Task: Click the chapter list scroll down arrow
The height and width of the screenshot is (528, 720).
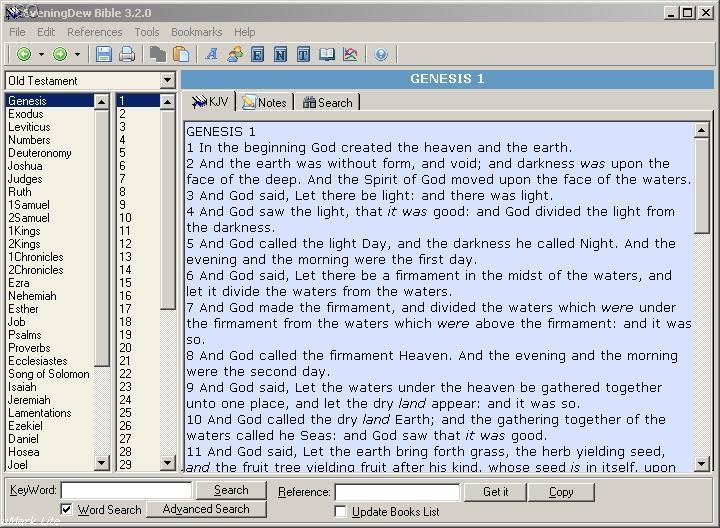Action: [x=168, y=462]
